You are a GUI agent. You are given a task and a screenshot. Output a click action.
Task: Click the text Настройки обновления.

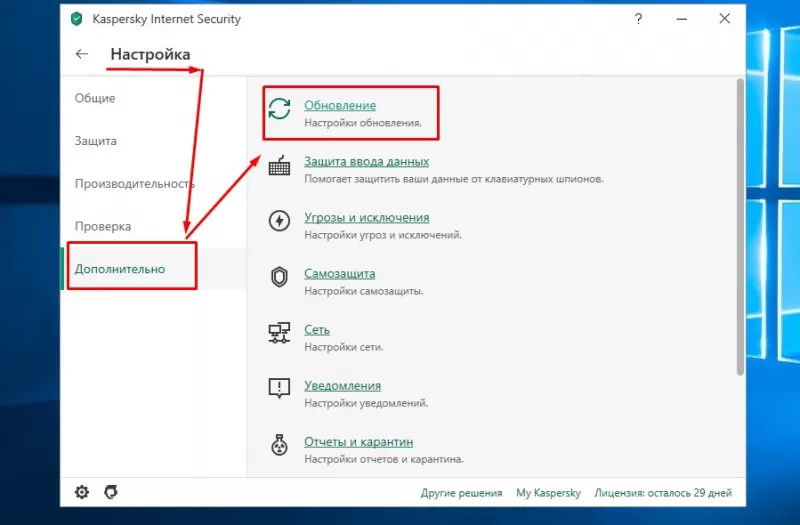pos(363,123)
